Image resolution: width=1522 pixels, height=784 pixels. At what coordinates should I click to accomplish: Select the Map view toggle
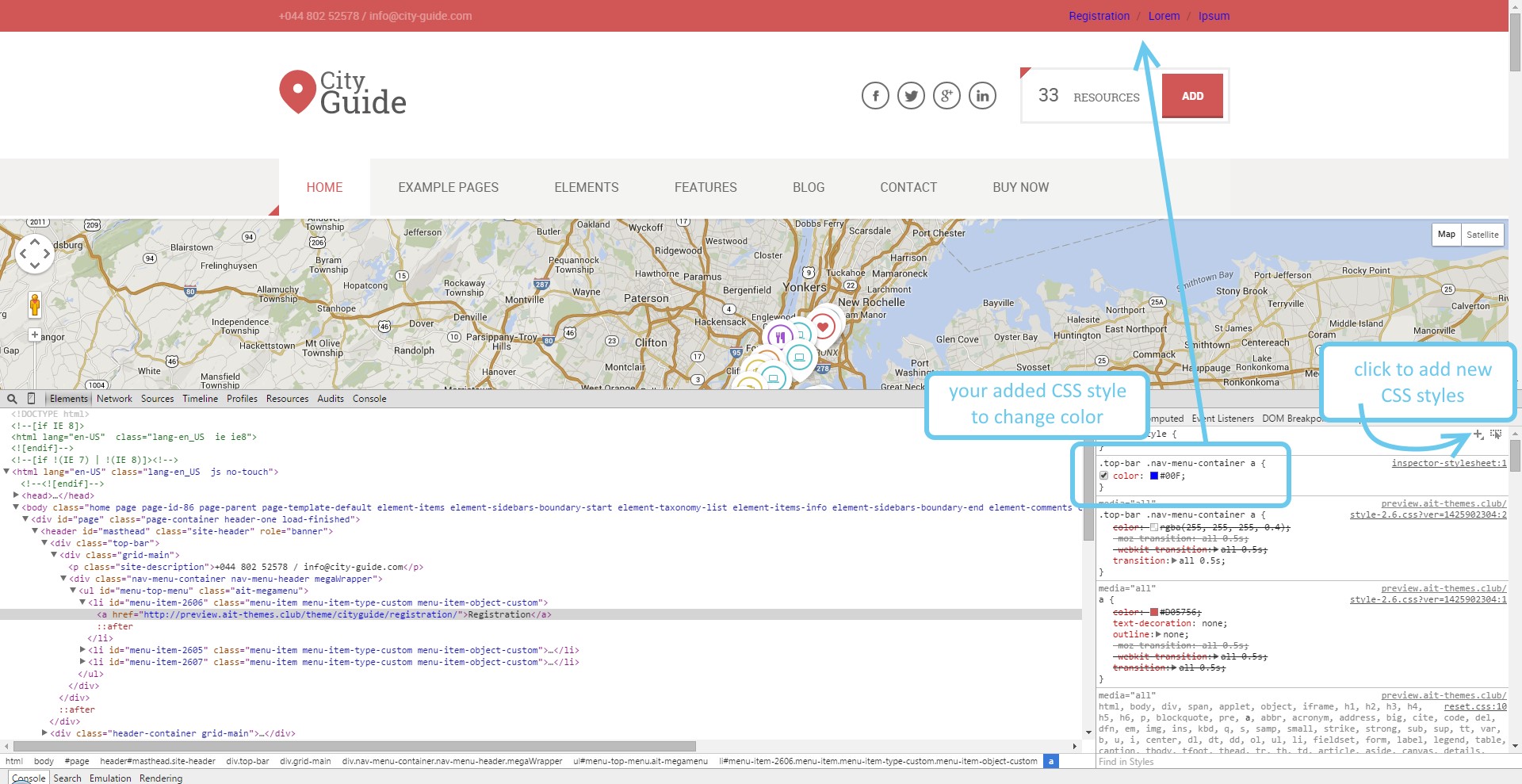pos(1446,235)
